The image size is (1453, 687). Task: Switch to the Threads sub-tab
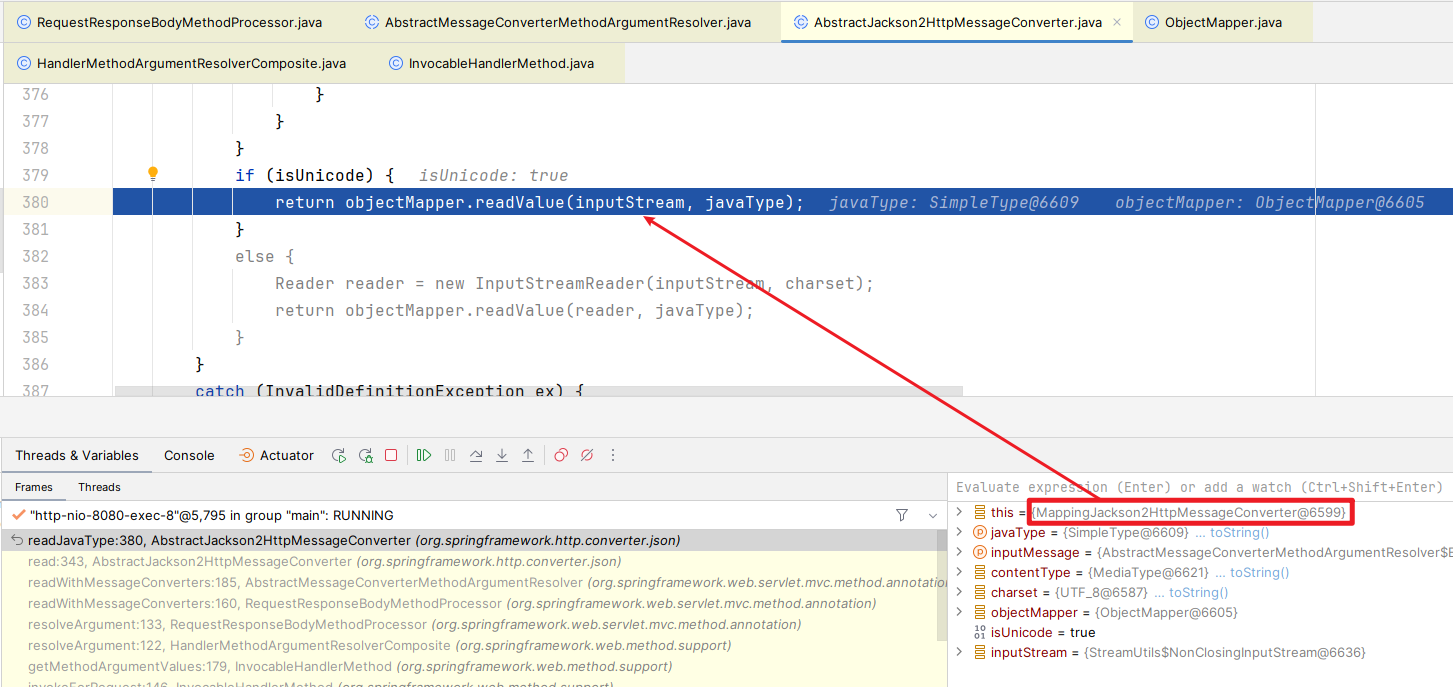coord(99,487)
